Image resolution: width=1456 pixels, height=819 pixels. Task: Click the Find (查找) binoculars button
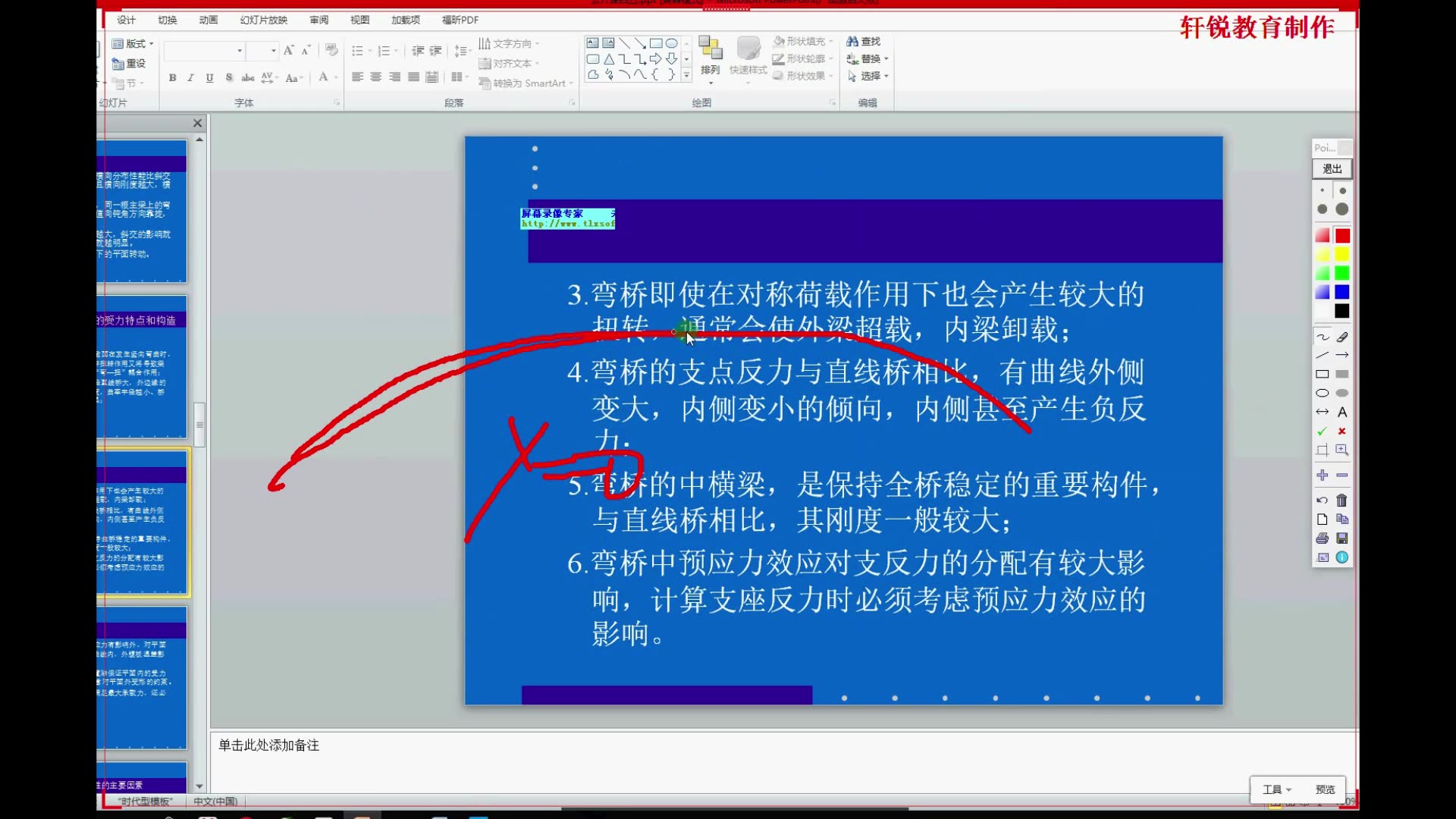[864, 41]
